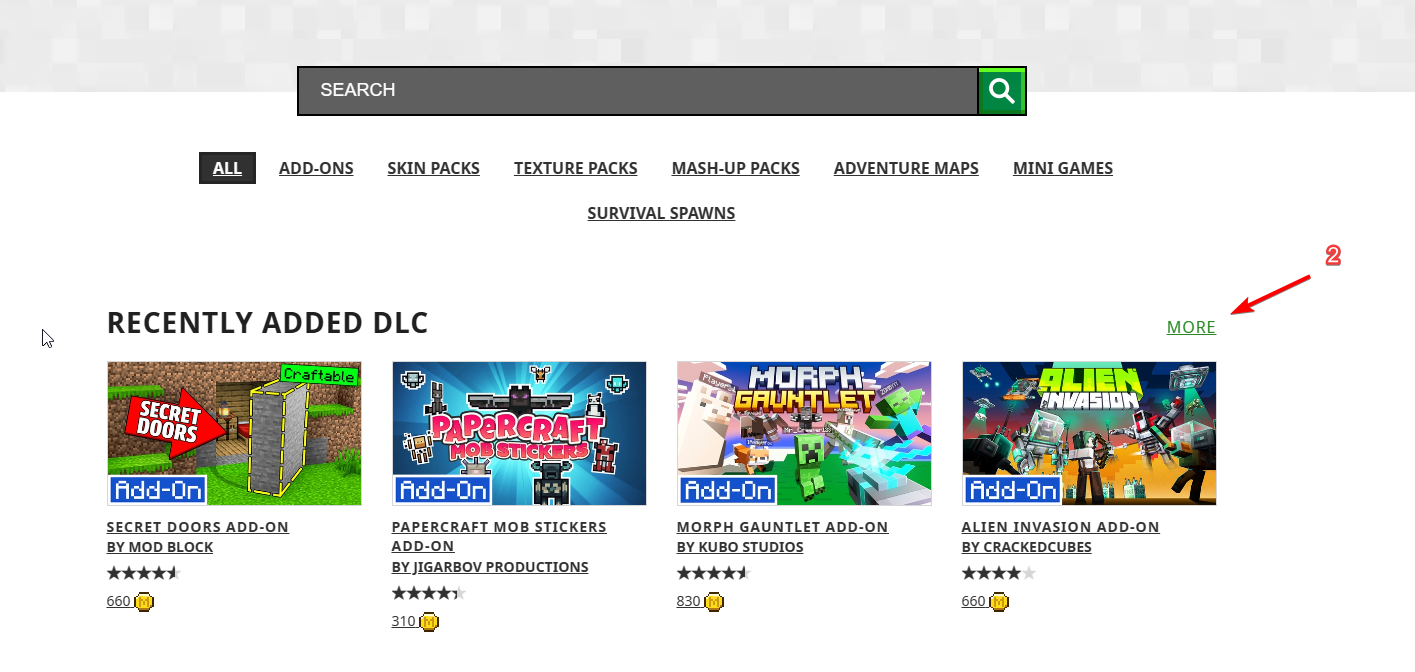
Task: Click the 660 price under Alien Invasion
Action: tap(974, 601)
